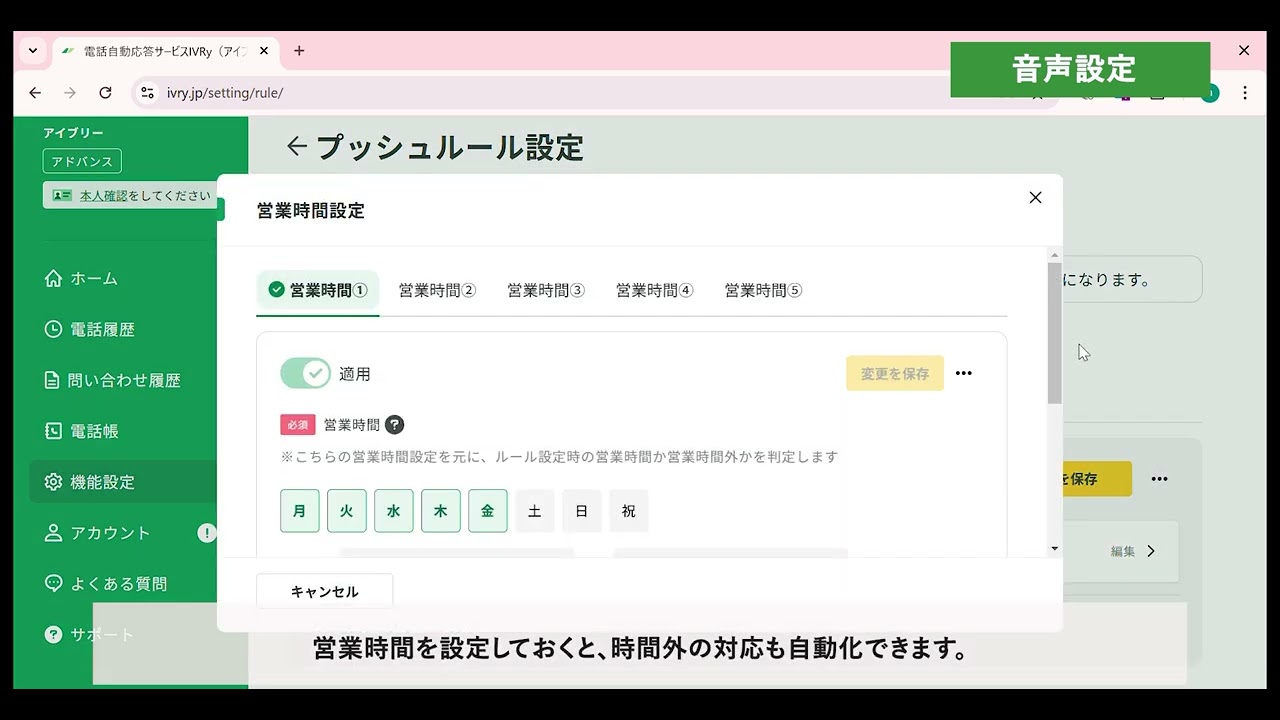
Task: Select the 営業時間① tab
Action: (318, 291)
